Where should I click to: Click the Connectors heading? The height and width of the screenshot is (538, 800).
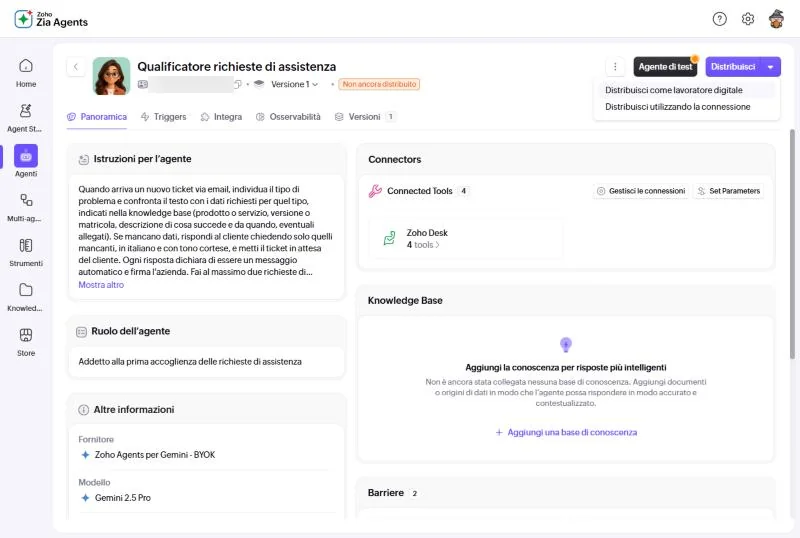coord(394,159)
